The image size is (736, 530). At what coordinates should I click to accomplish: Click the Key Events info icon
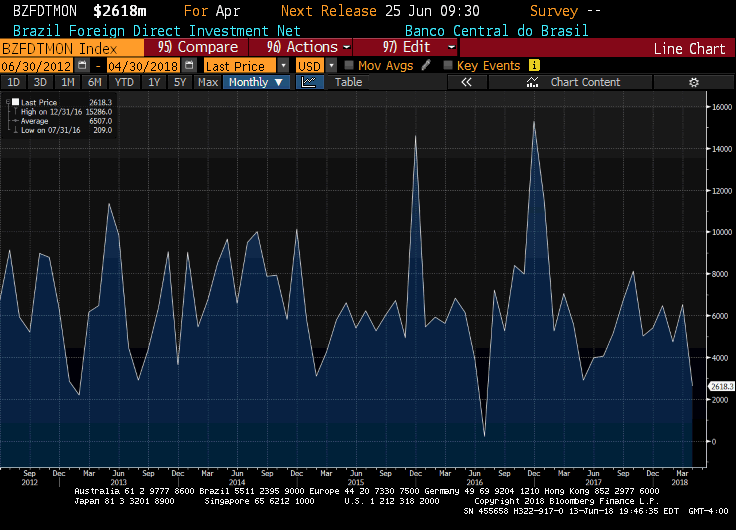(534, 65)
